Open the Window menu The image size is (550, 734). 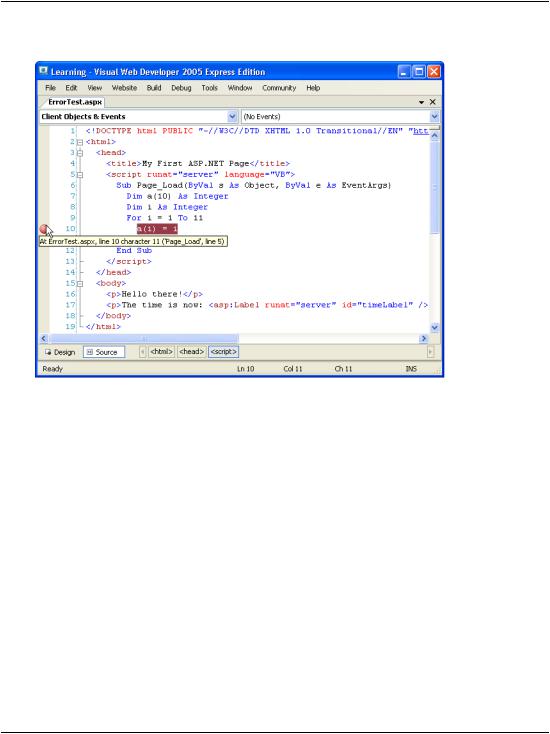[x=240, y=88]
